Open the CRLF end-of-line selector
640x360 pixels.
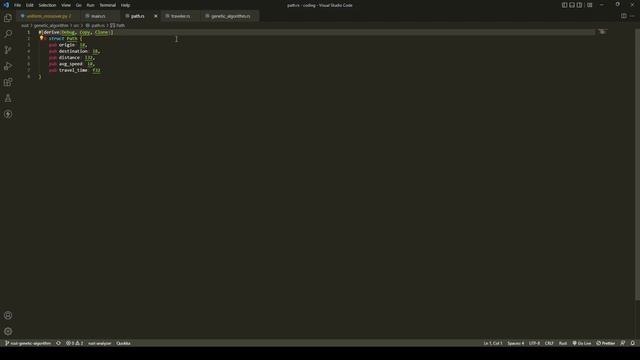(549, 343)
